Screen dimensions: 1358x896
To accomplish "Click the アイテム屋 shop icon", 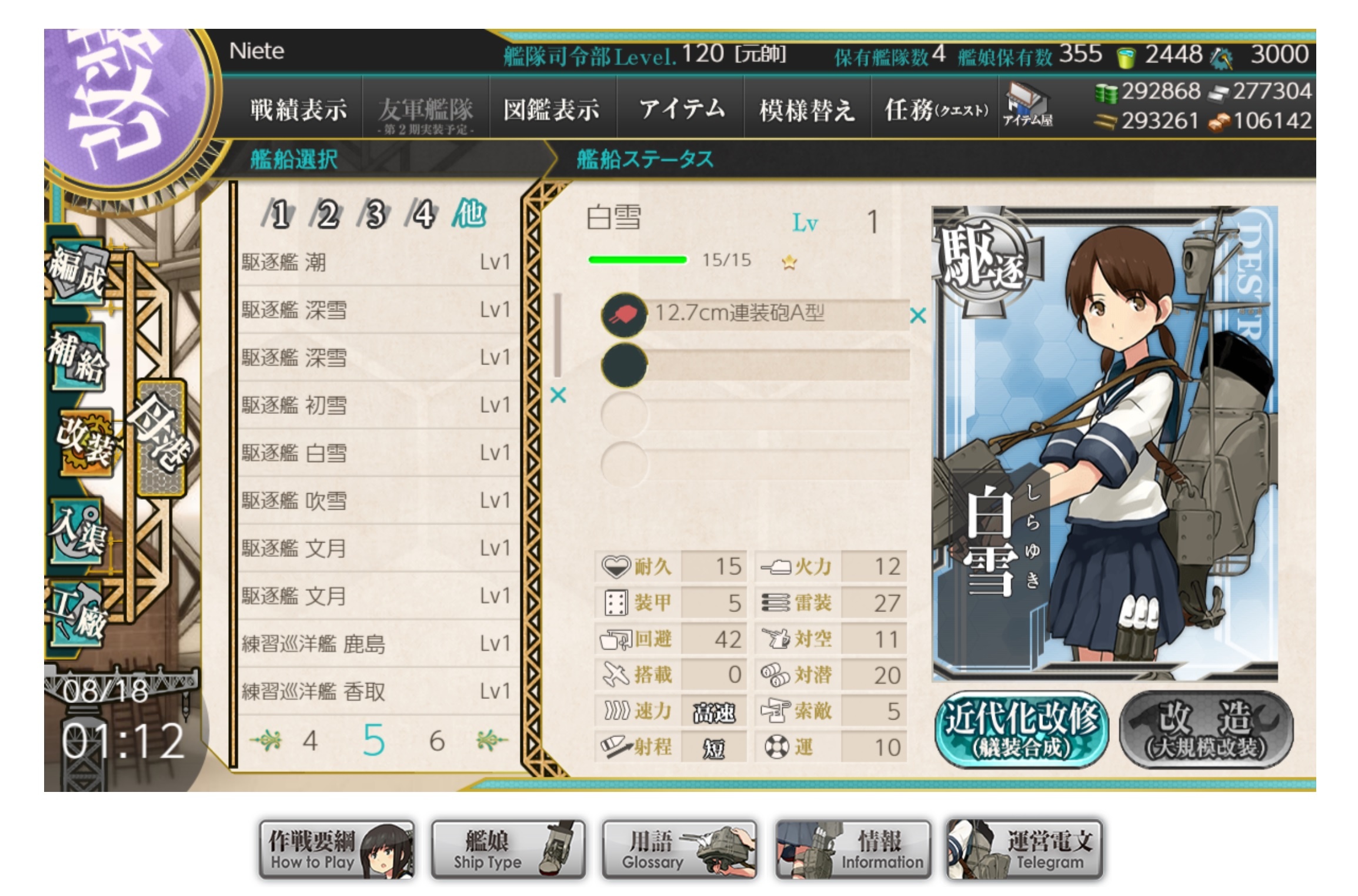I will point(1027,105).
